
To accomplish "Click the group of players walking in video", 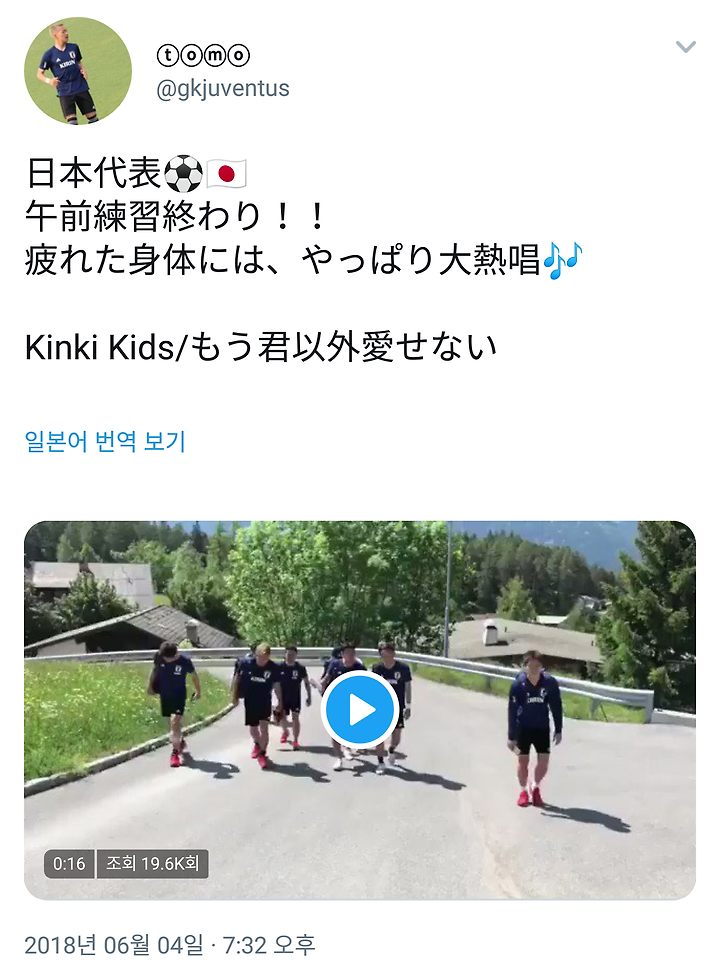I will click(279, 704).
